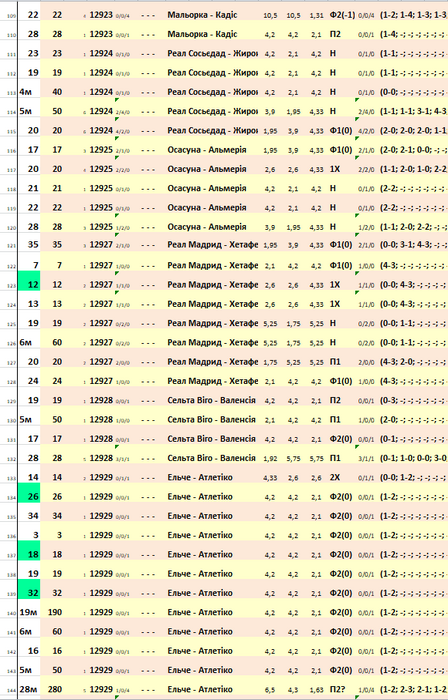This screenshot has width=448, height=700.
Task: Click 'Мальорка - Кадіс' in row 110
Action: pos(202,34)
